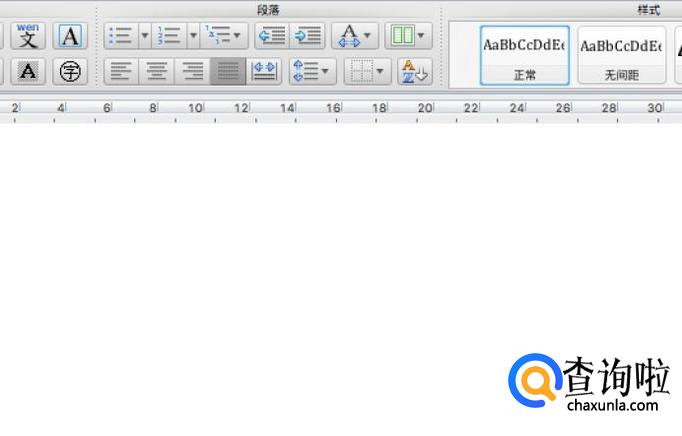Toggle right text alignment

click(x=192, y=71)
